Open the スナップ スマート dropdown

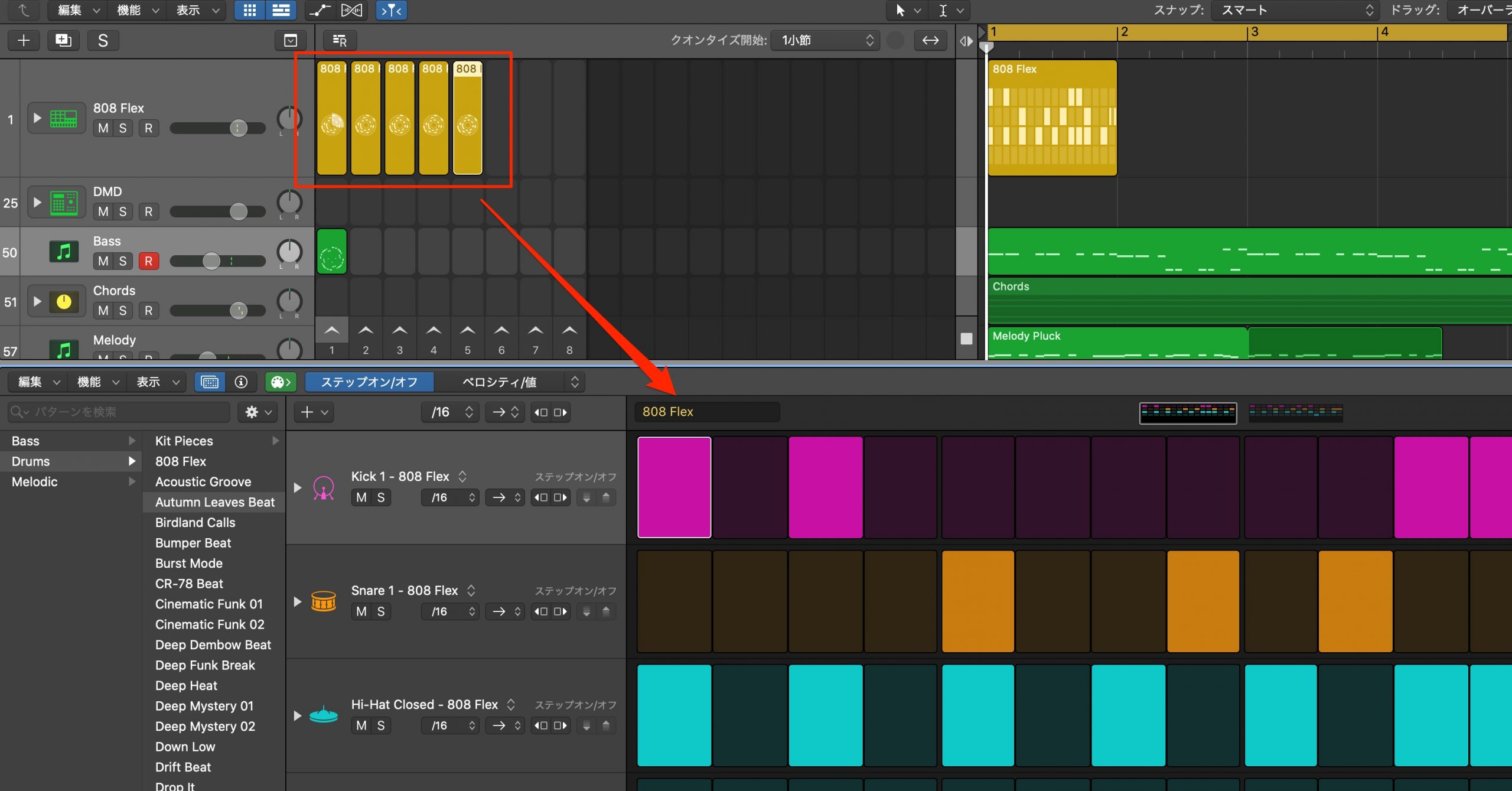pos(1295,10)
